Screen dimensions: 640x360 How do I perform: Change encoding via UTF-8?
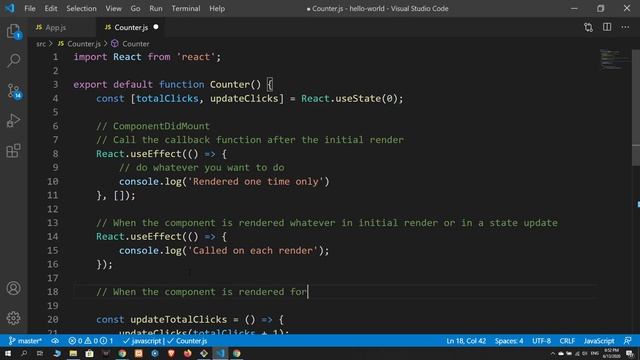click(x=542, y=341)
